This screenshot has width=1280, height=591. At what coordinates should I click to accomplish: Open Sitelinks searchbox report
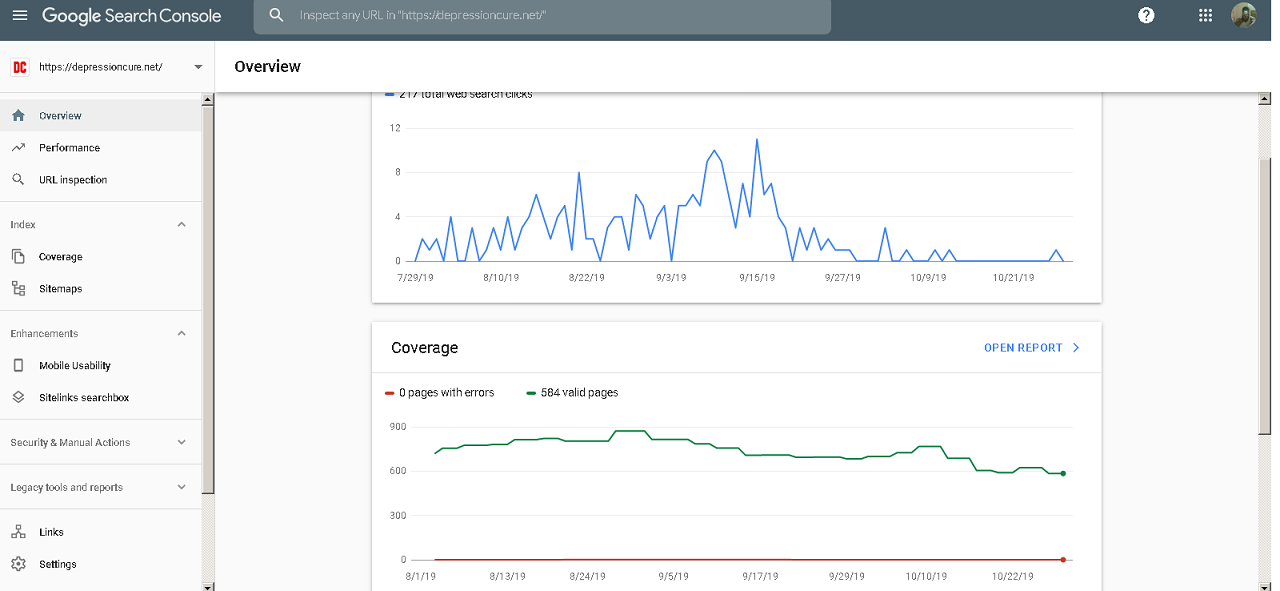click(100, 398)
